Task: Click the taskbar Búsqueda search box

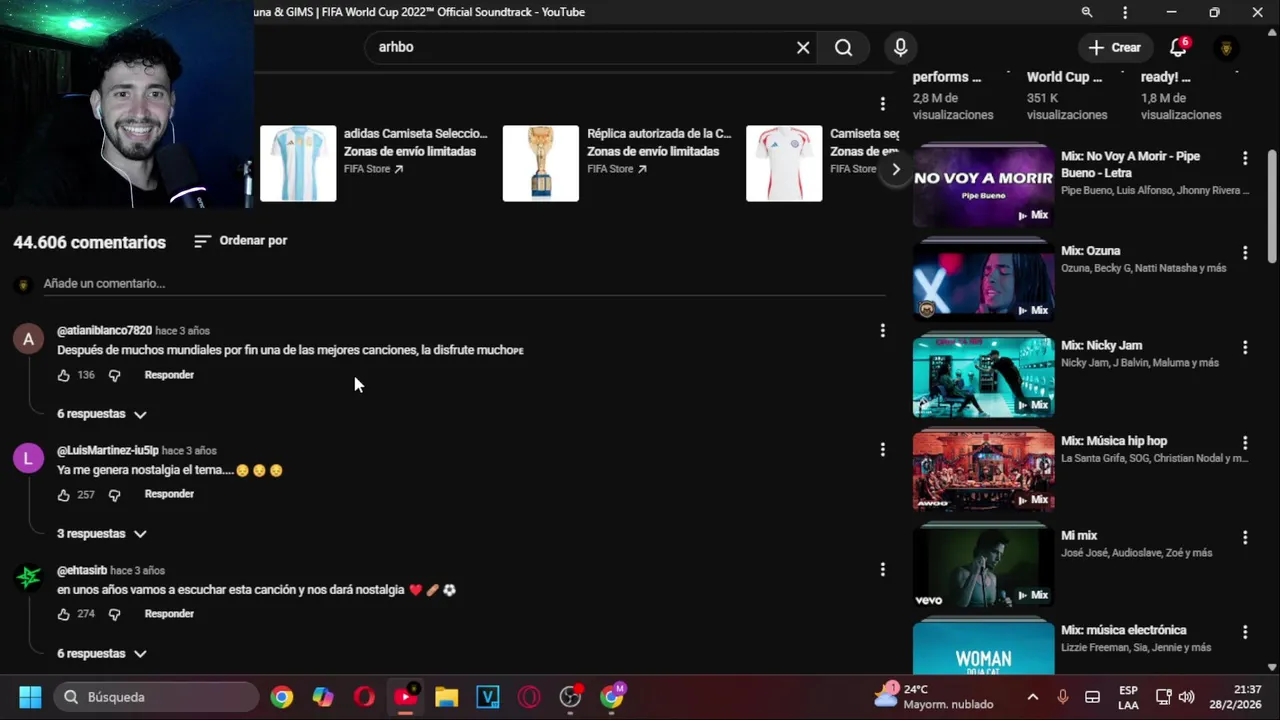Action: pyautogui.click(x=156, y=697)
